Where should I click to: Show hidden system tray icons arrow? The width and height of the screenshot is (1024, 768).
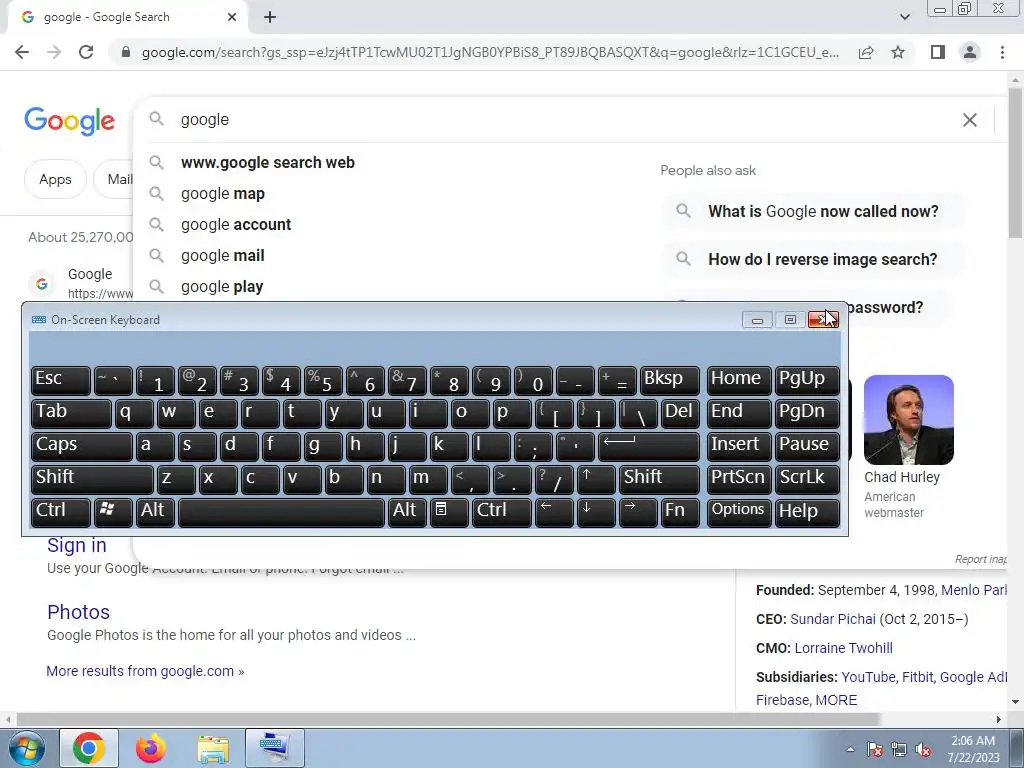[x=850, y=749]
